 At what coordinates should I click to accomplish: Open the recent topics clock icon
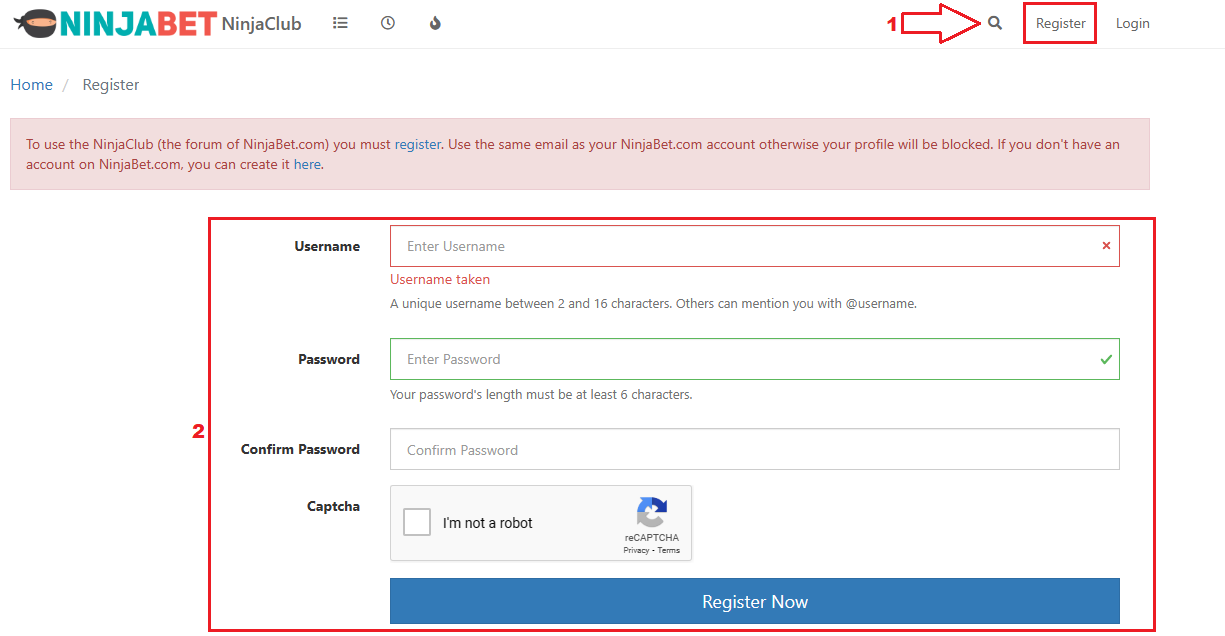click(388, 23)
